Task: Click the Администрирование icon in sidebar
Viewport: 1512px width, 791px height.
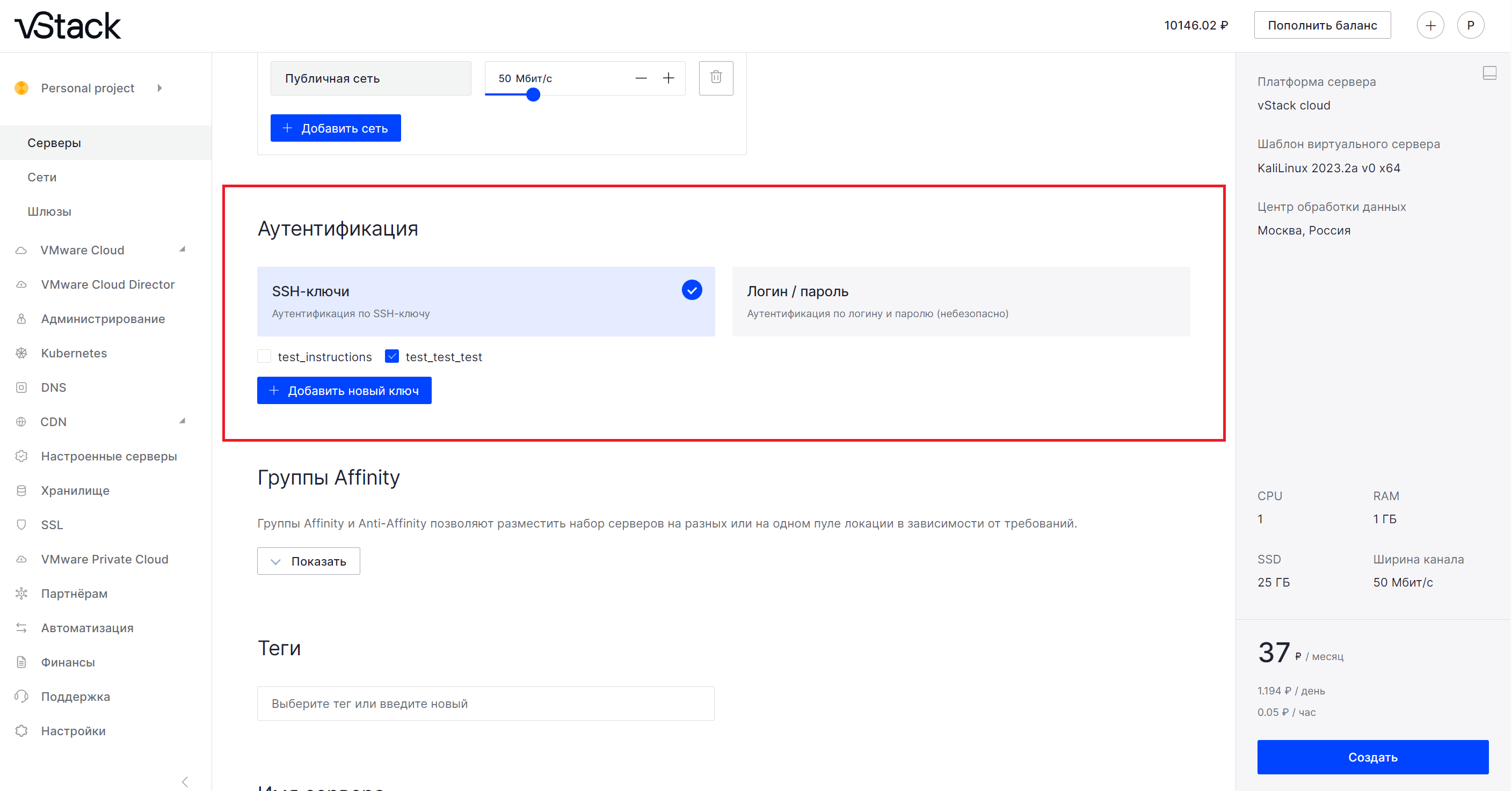Action: click(21, 319)
